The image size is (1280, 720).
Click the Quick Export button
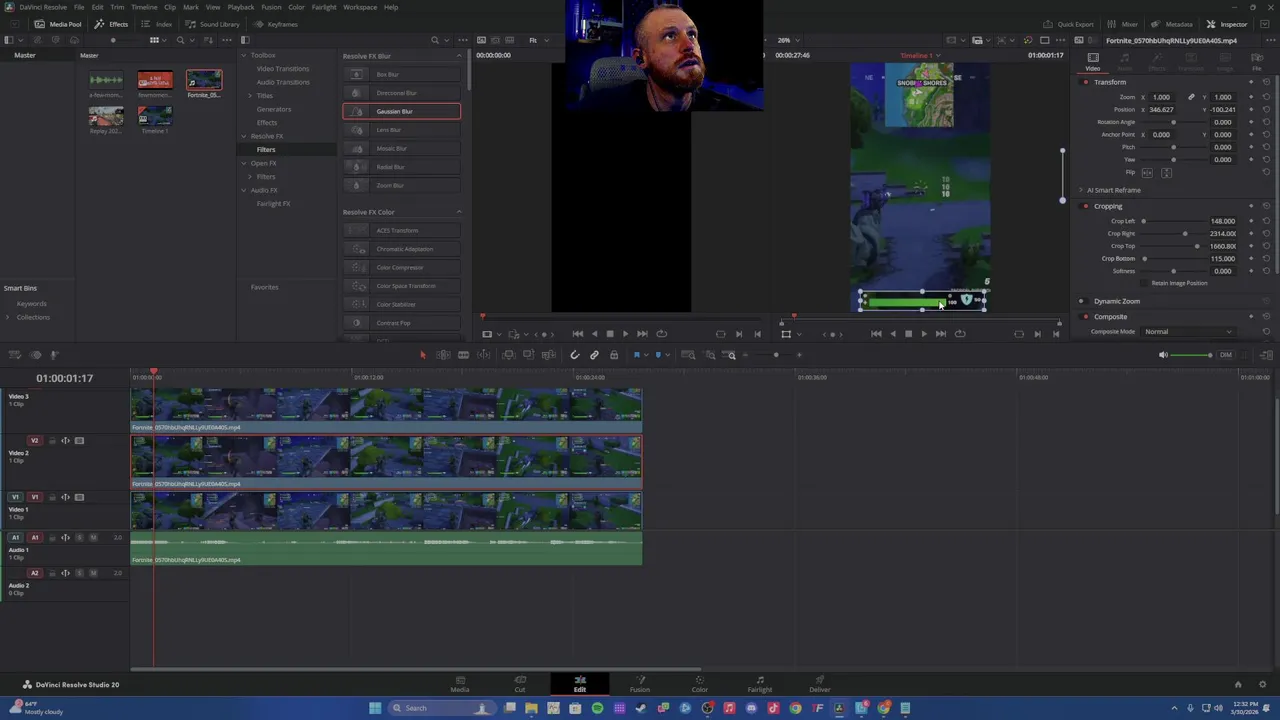click(x=1069, y=24)
